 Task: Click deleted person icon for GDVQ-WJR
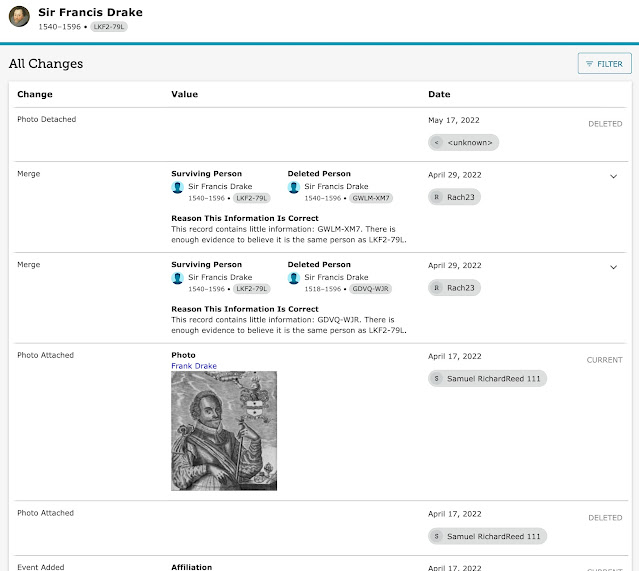coord(294,278)
